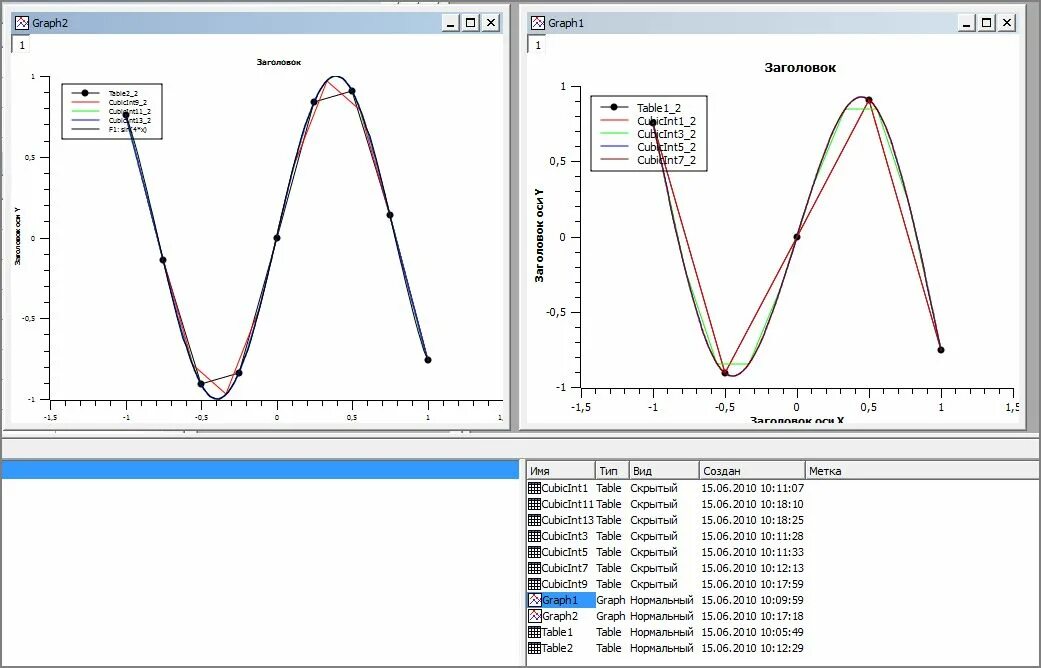This screenshot has height=668, width=1041.
Task: Click Table1_2 legend entry in Graph1
Action: tap(659, 108)
